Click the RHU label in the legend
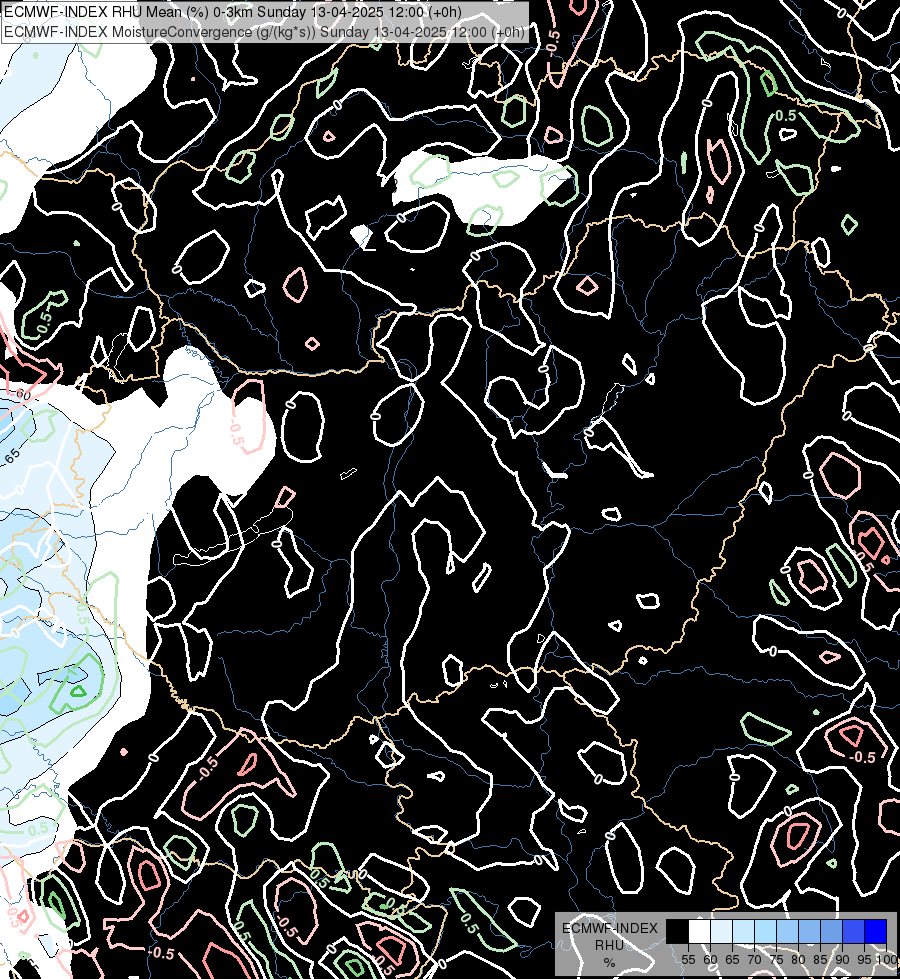 coord(609,945)
